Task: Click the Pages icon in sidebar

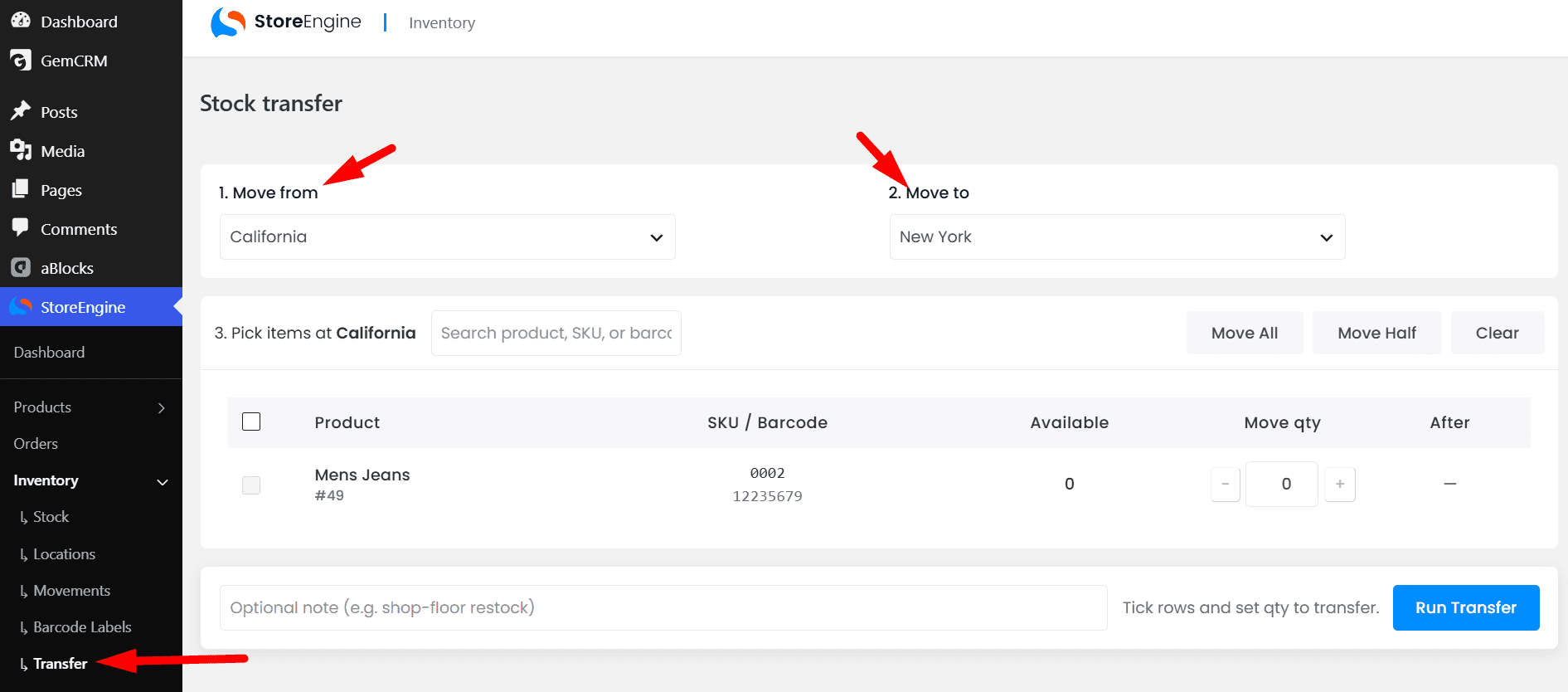Action: pyautogui.click(x=21, y=189)
